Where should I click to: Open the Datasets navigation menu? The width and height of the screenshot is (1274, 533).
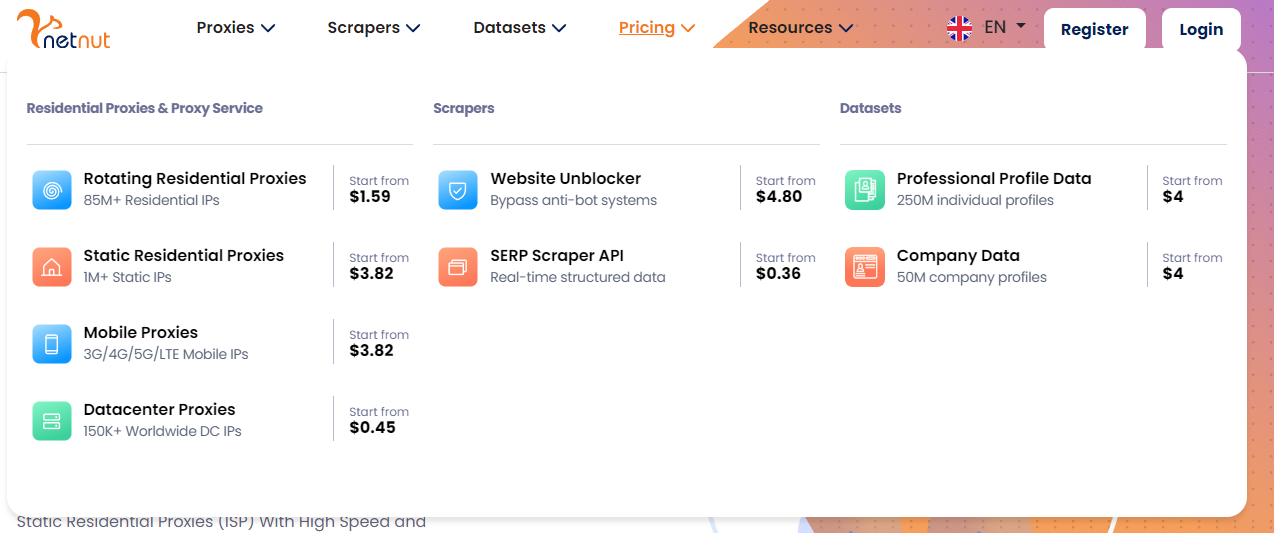[520, 28]
